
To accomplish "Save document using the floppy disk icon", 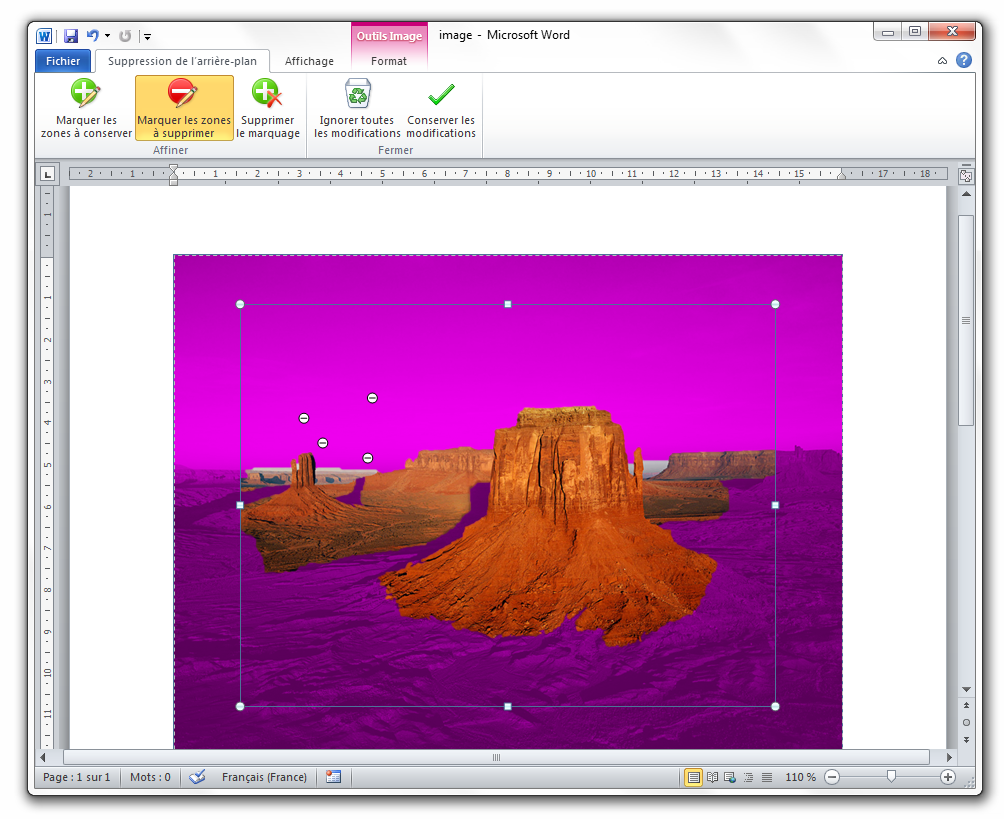I will pos(71,36).
